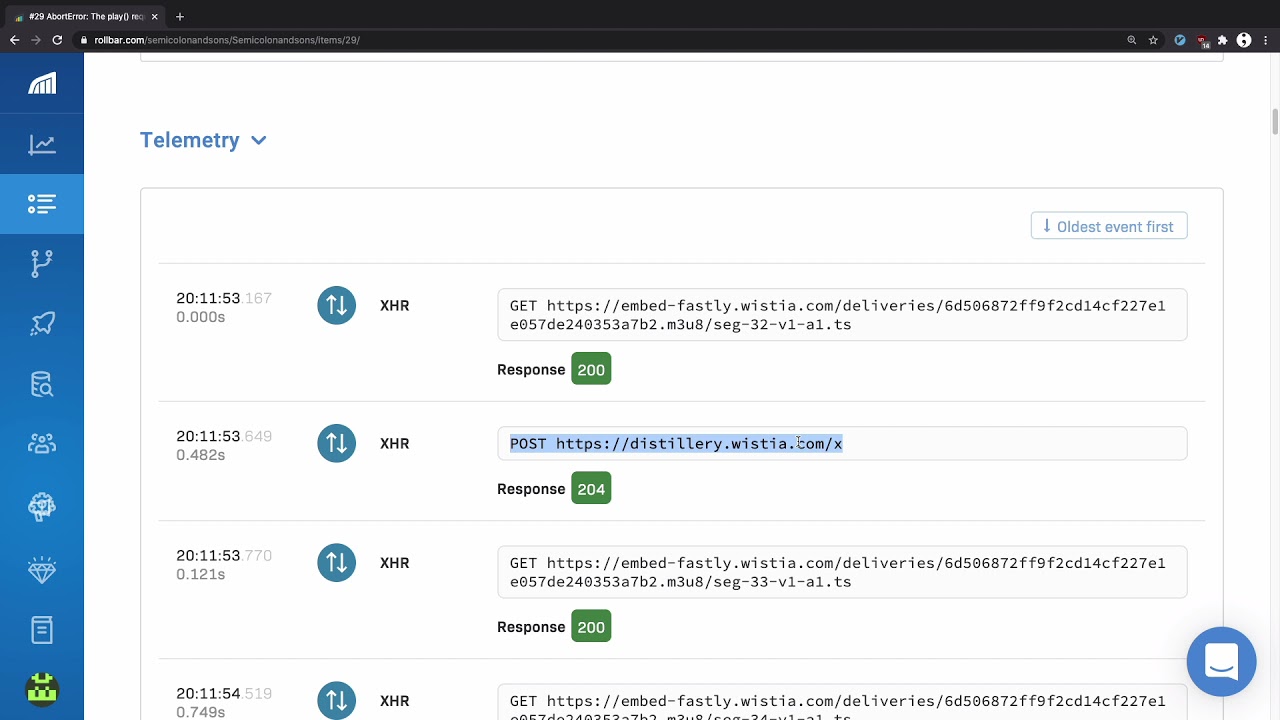
Task: Click the 200 response badge for seg-32
Action: 591,370
